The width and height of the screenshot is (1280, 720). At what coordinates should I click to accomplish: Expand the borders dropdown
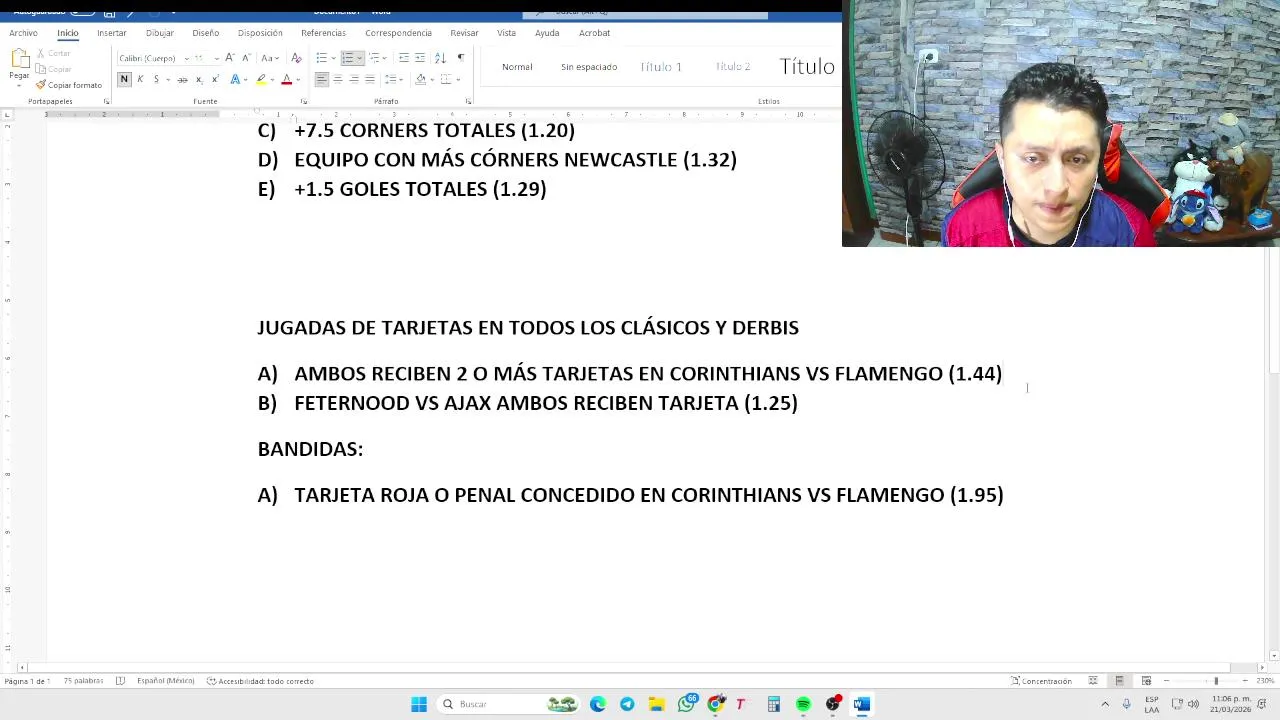pos(458,79)
